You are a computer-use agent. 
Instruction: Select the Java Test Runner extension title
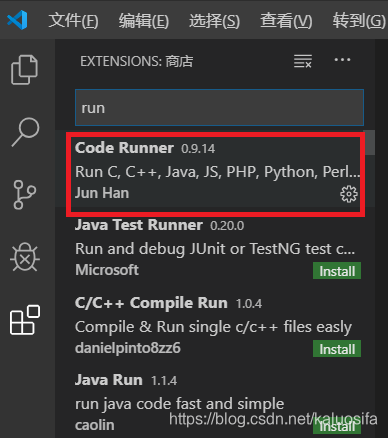coord(139,225)
